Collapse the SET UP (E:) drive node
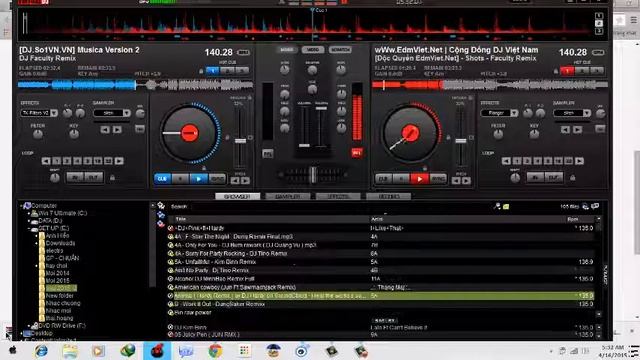The width and height of the screenshot is (640, 360). [29, 229]
